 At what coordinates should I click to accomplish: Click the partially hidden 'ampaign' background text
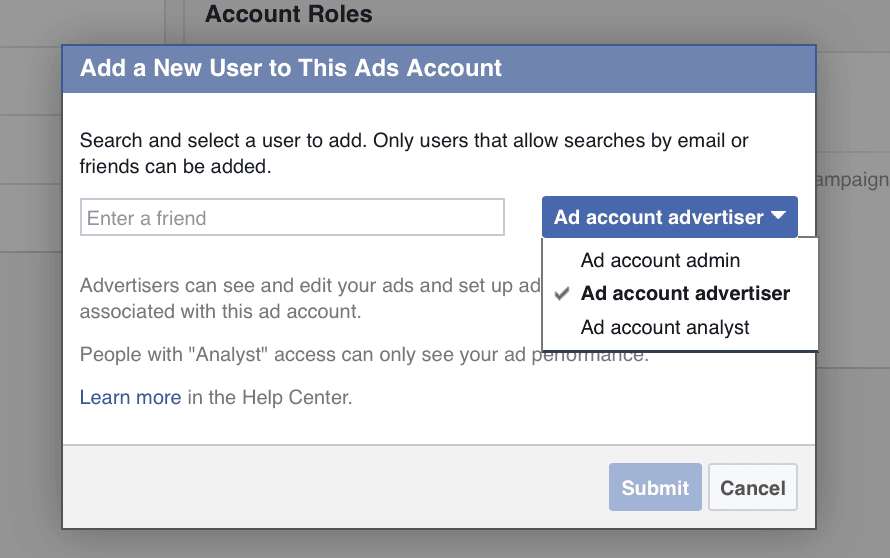853,180
